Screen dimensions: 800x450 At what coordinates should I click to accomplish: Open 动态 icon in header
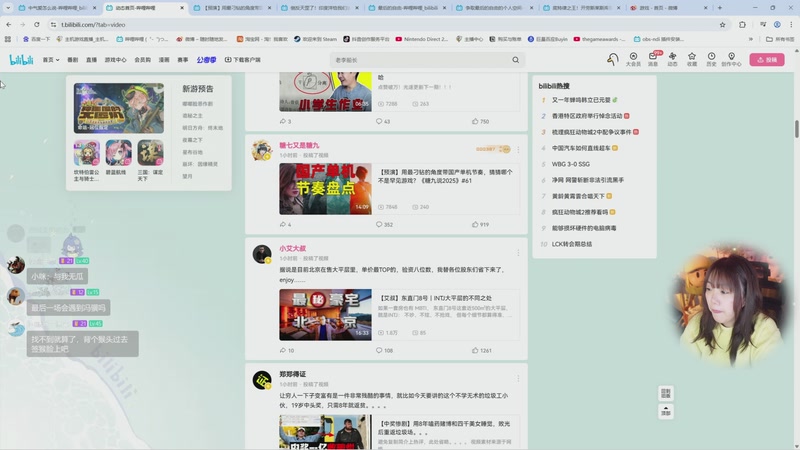(x=672, y=59)
